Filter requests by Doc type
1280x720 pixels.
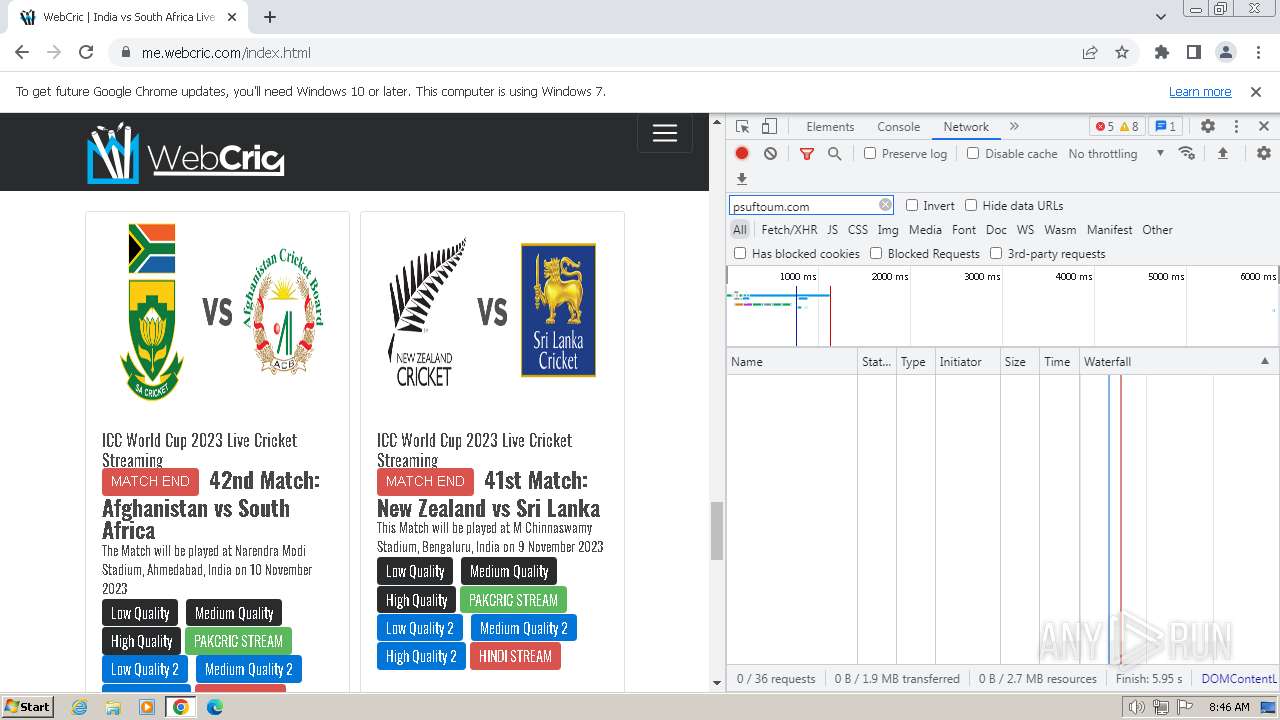tap(996, 229)
